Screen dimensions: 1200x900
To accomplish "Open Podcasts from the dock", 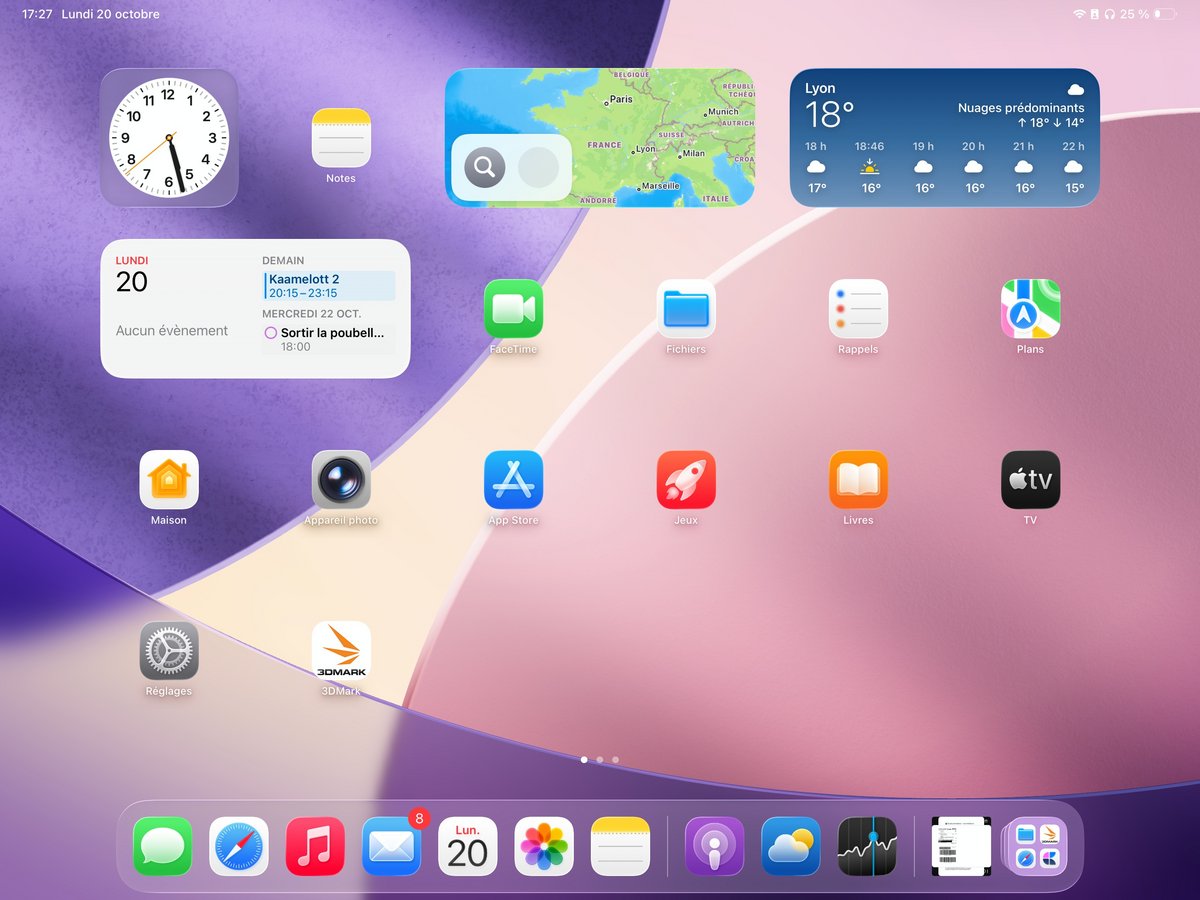I will 714,846.
